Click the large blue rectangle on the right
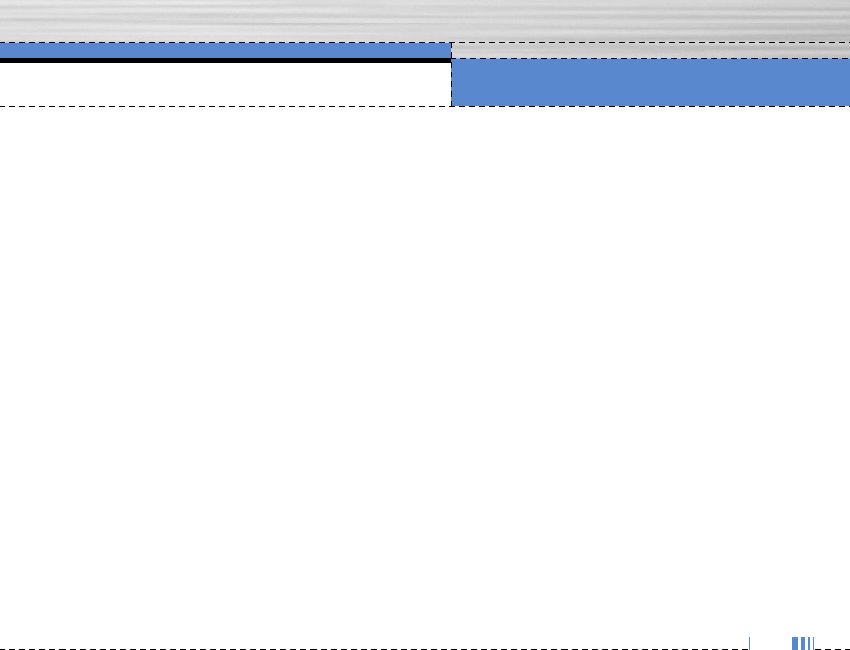 point(651,82)
